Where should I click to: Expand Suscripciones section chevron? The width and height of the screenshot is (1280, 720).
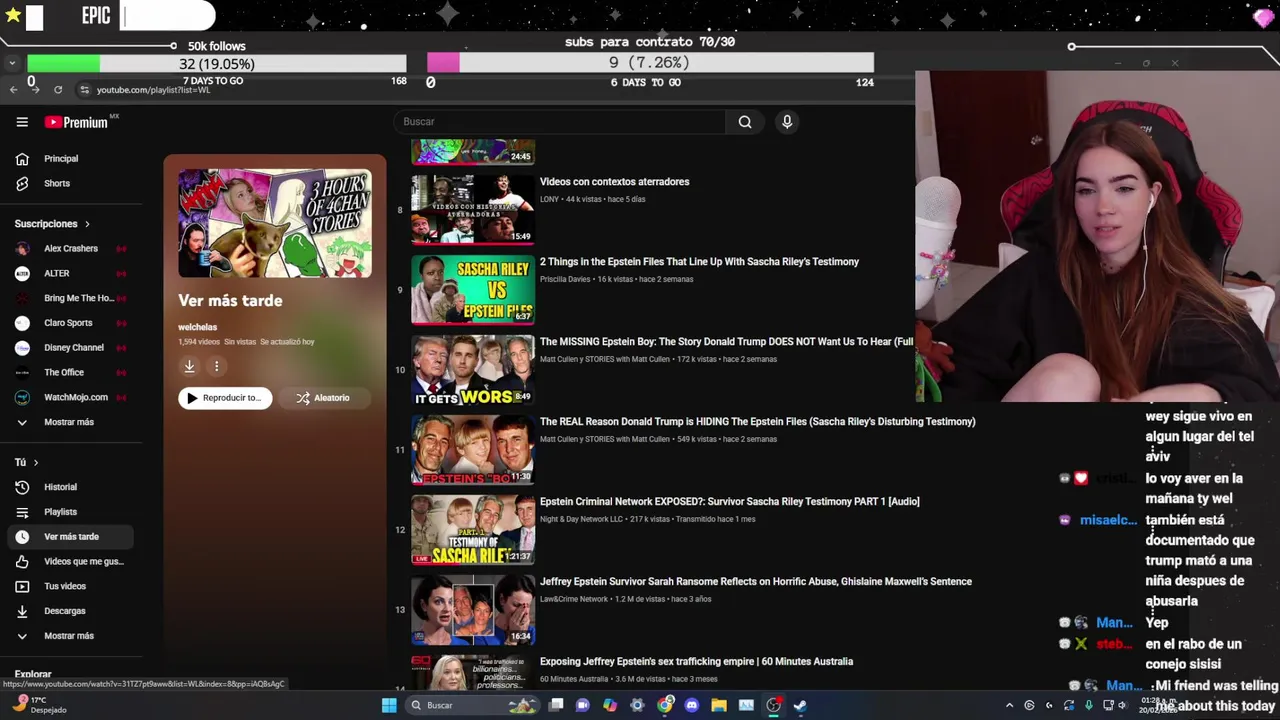[x=87, y=224]
